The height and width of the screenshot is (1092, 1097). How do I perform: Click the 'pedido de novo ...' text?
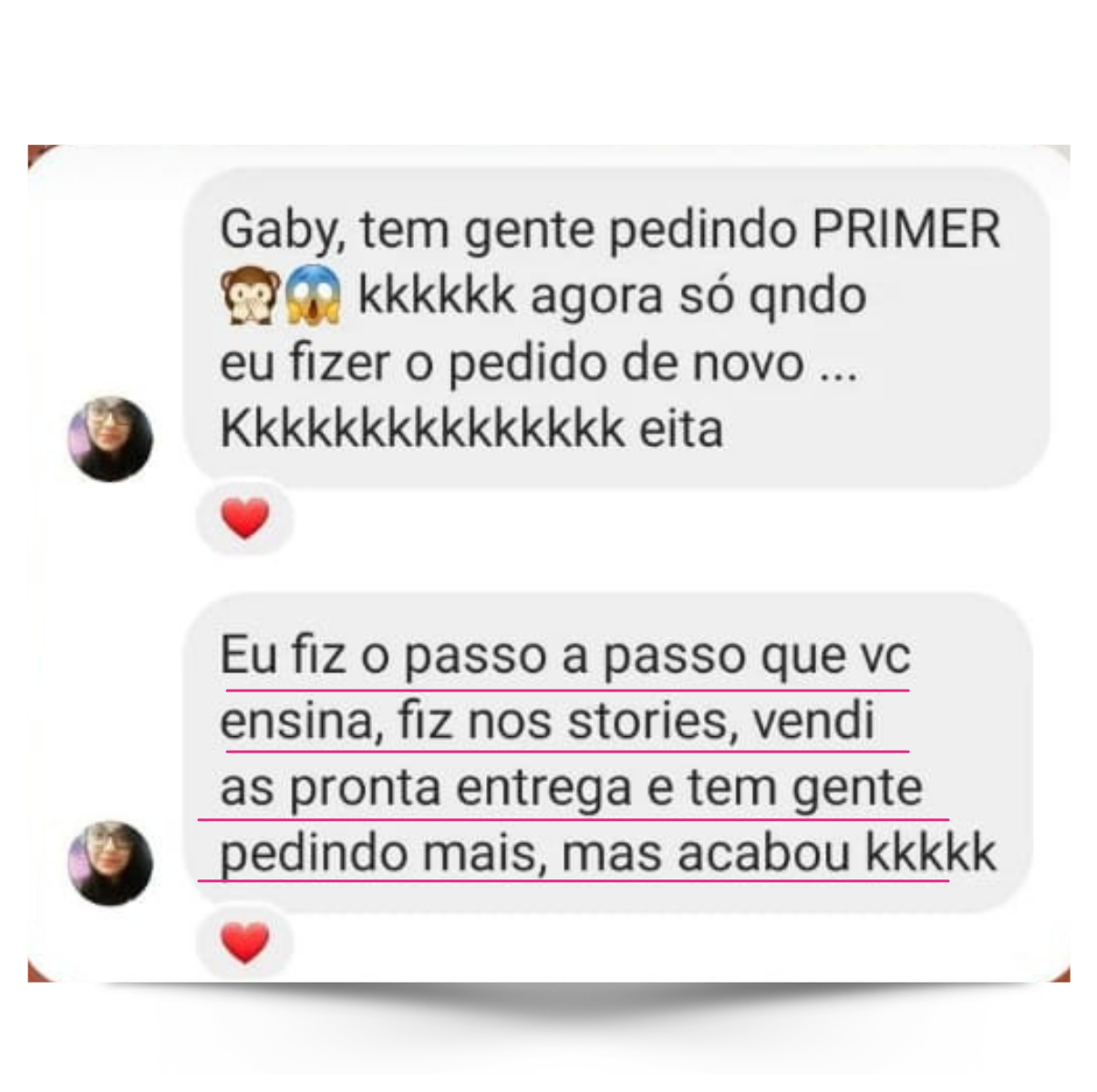652,363
